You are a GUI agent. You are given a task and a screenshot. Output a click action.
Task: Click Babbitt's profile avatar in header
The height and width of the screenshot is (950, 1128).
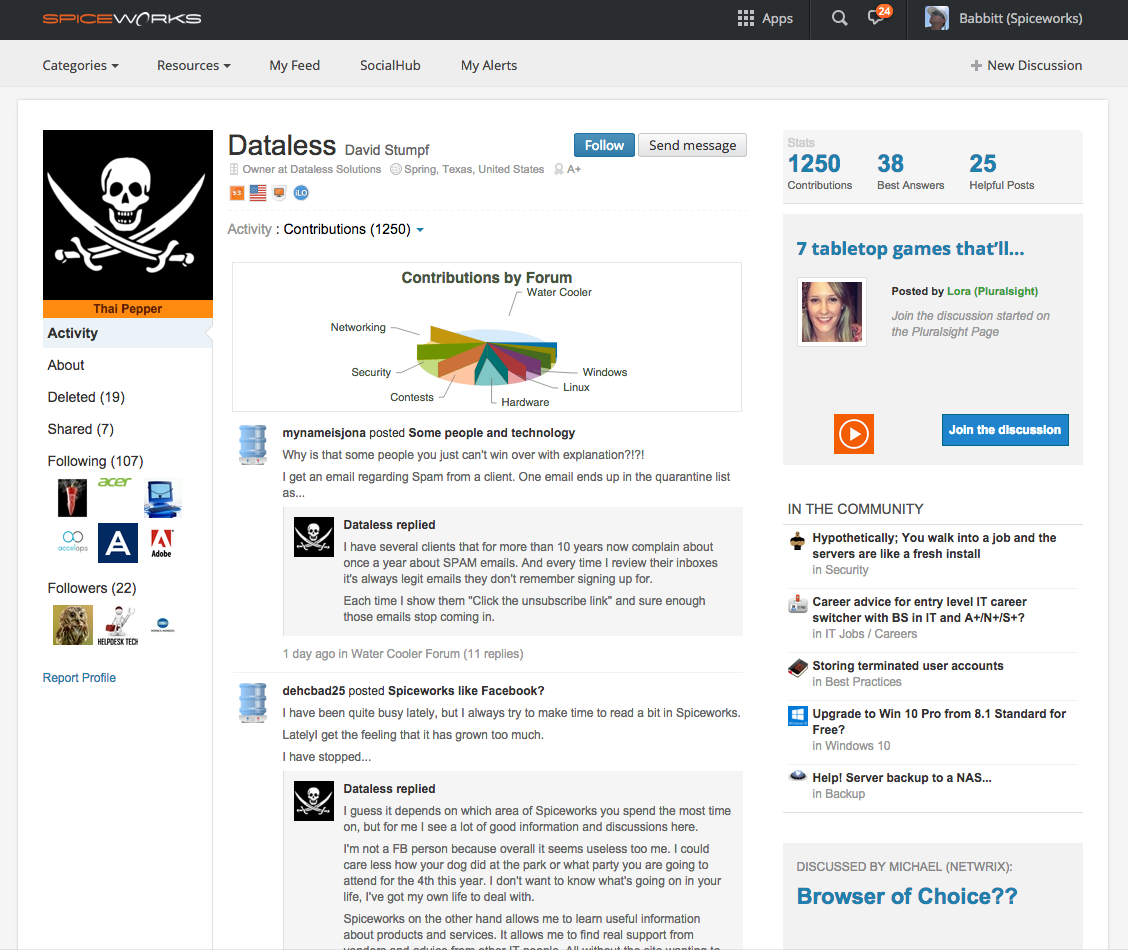[936, 18]
